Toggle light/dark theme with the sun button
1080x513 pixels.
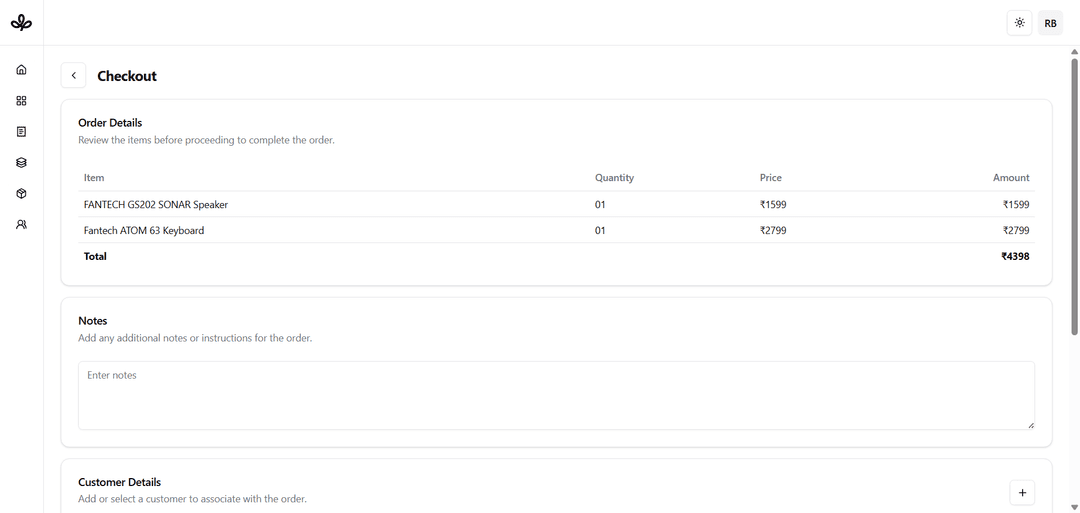[x=1019, y=23]
